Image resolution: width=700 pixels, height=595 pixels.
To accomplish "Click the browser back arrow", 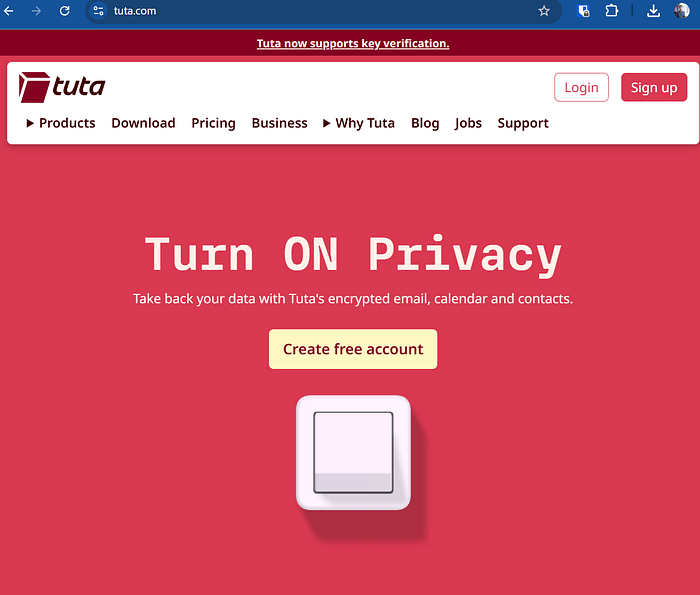I will point(9,11).
